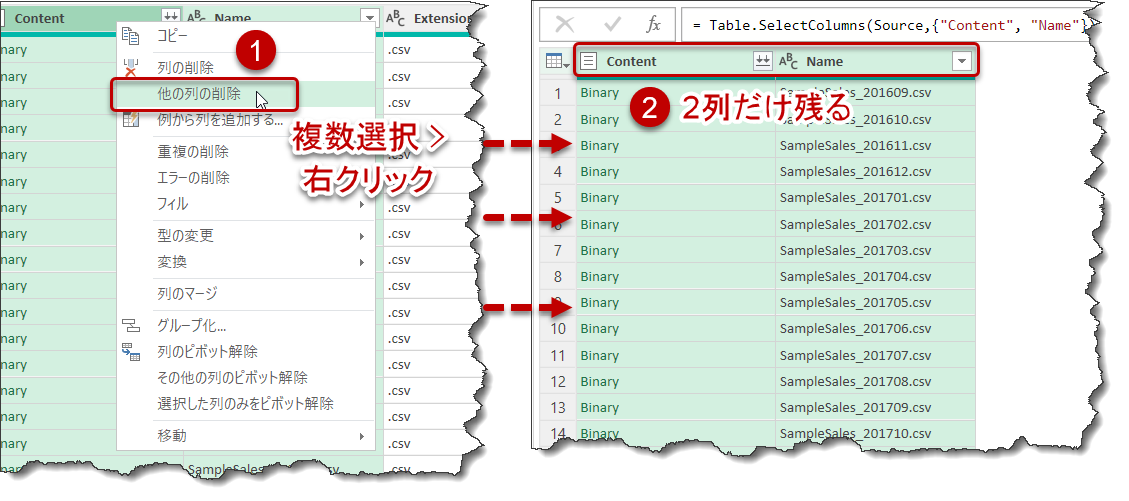Click the SampleSales_201704.csv cell

(x=876, y=276)
